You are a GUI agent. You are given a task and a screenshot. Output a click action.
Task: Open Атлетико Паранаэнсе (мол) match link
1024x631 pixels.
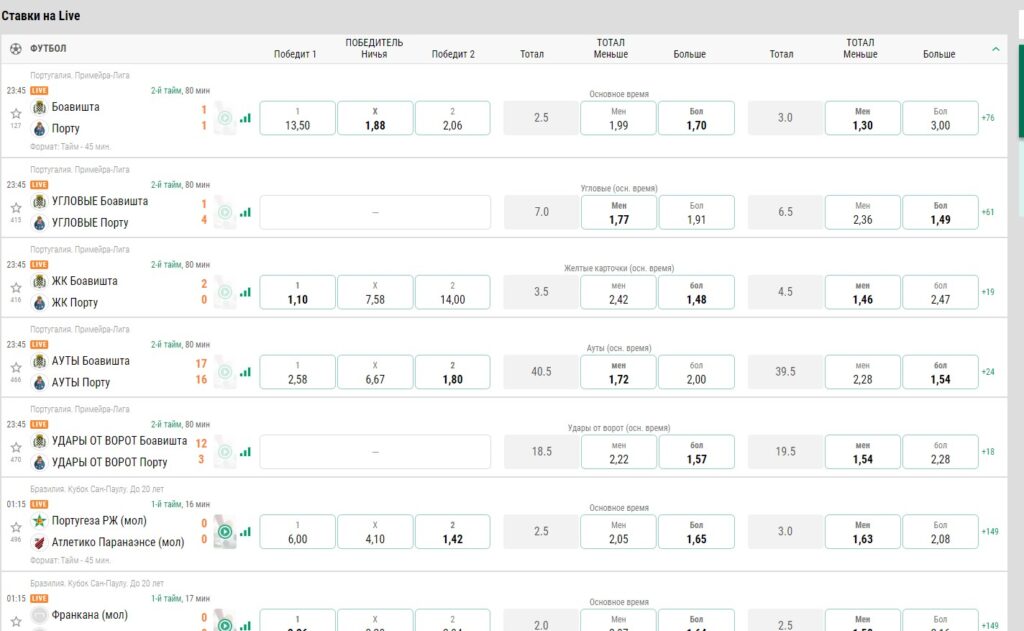click(x=118, y=542)
